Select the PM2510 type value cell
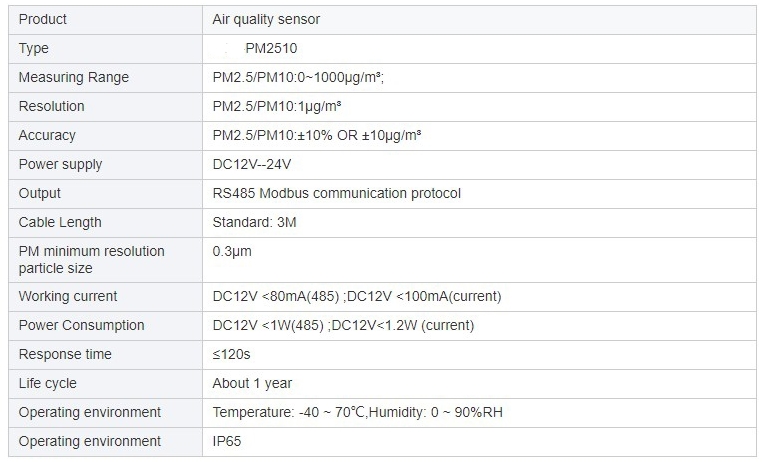This screenshot has width=766, height=462. (x=271, y=48)
